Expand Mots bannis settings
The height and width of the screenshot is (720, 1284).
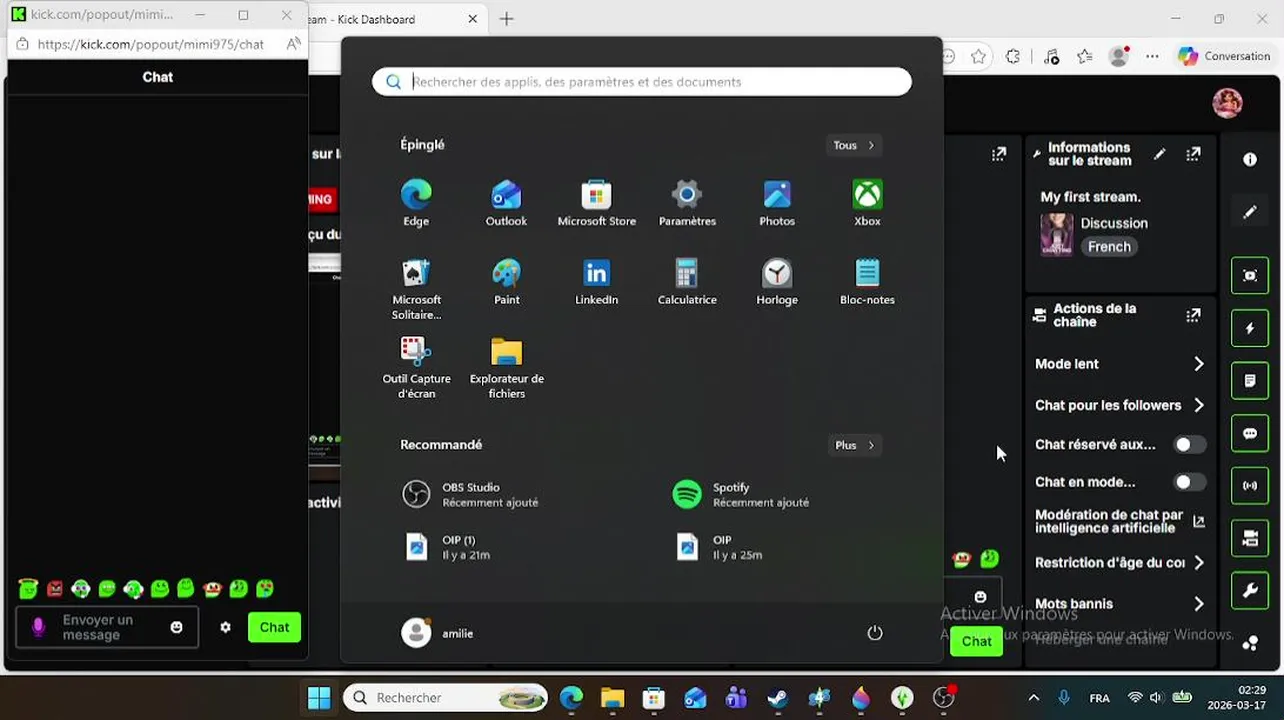pyautogui.click(x=1120, y=603)
